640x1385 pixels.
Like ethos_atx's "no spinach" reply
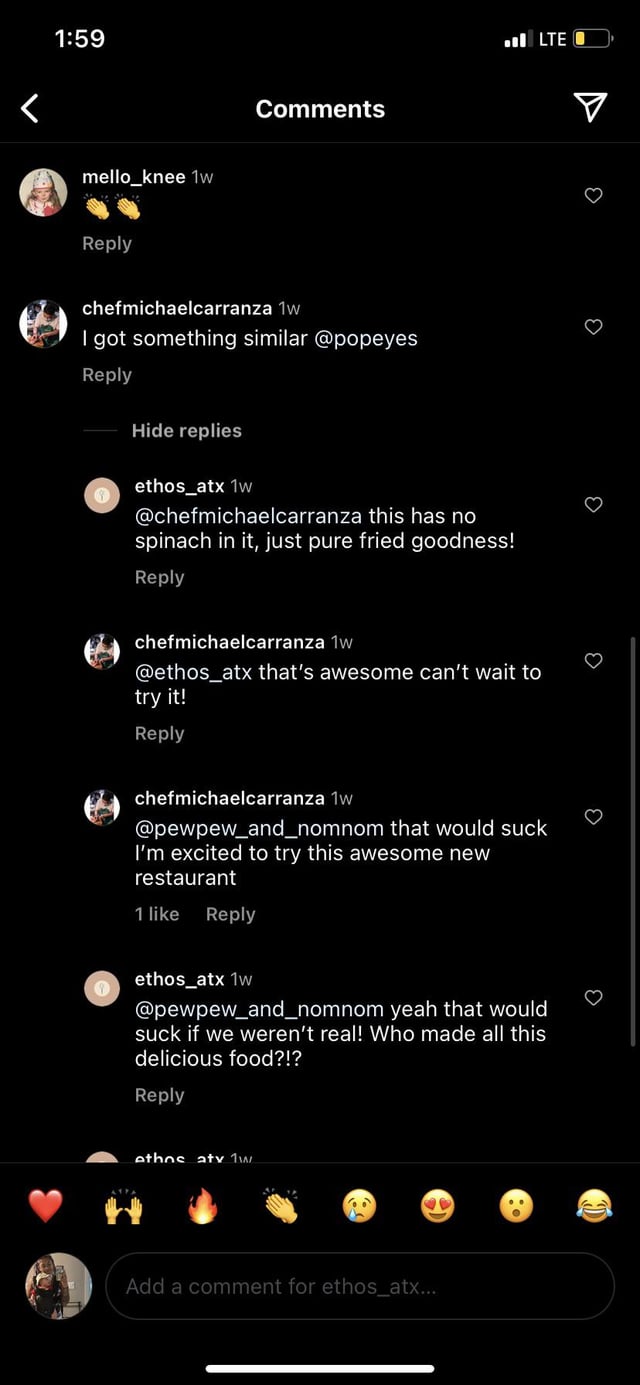point(593,505)
